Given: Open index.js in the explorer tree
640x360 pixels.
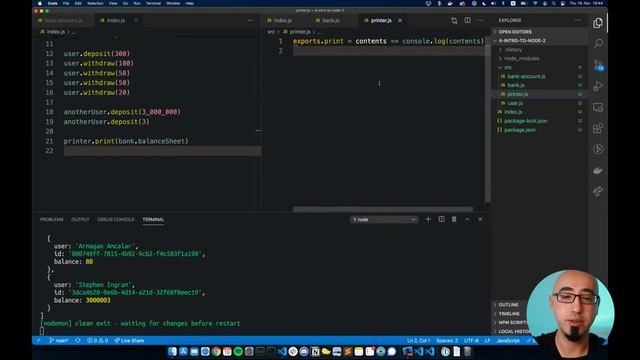Looking at the screenshot, I should 513,112.
